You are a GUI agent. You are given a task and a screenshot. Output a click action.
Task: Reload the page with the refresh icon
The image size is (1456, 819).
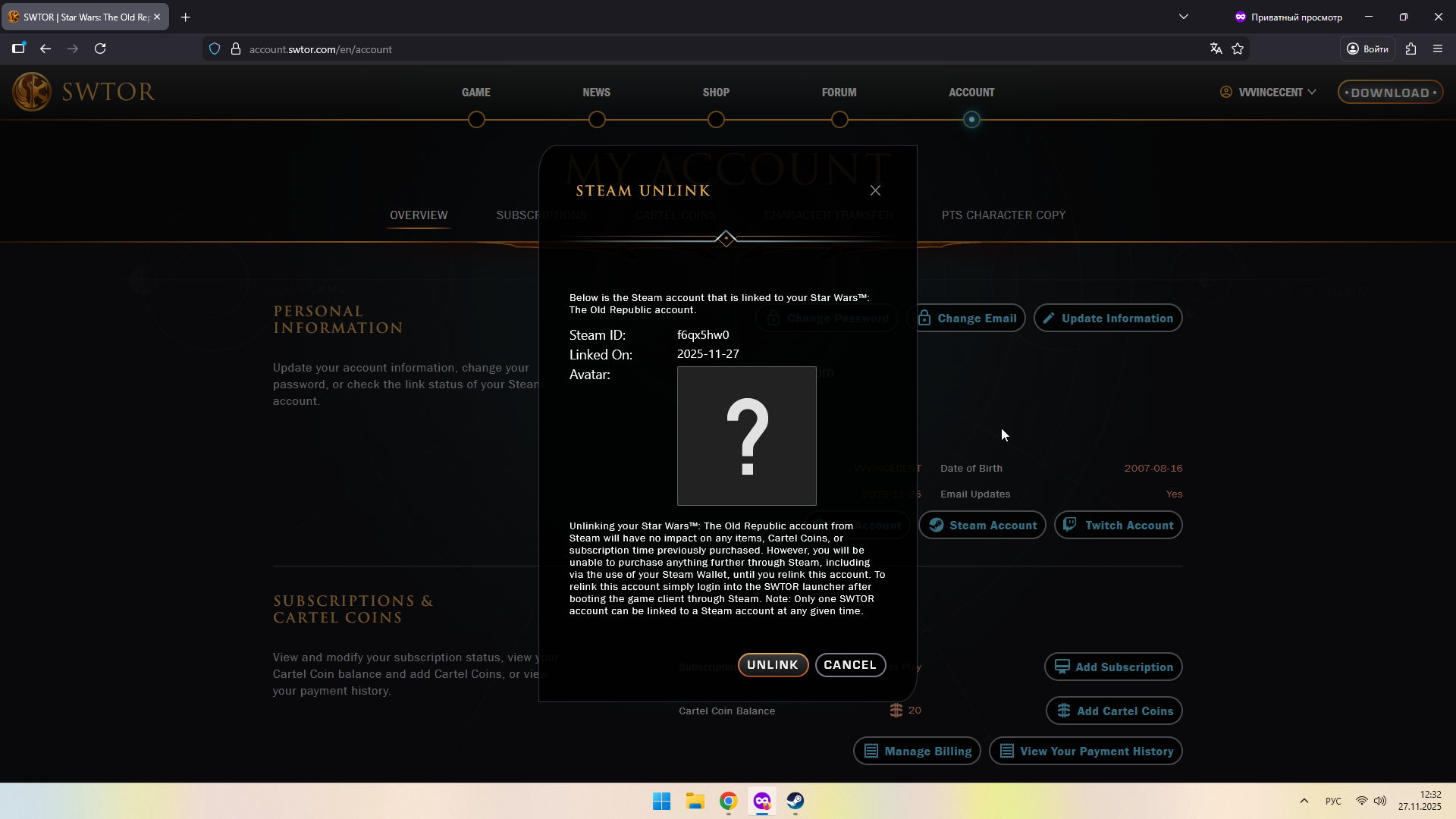click(100, 49)
